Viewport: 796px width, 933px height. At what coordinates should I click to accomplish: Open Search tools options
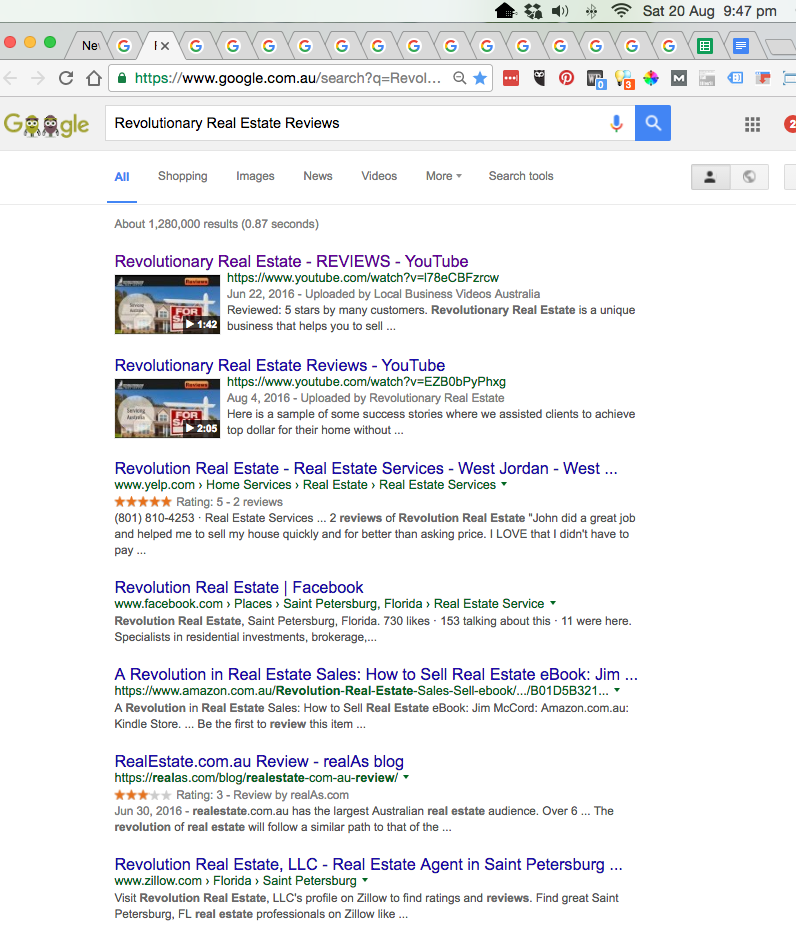click(x=521, y=176)
